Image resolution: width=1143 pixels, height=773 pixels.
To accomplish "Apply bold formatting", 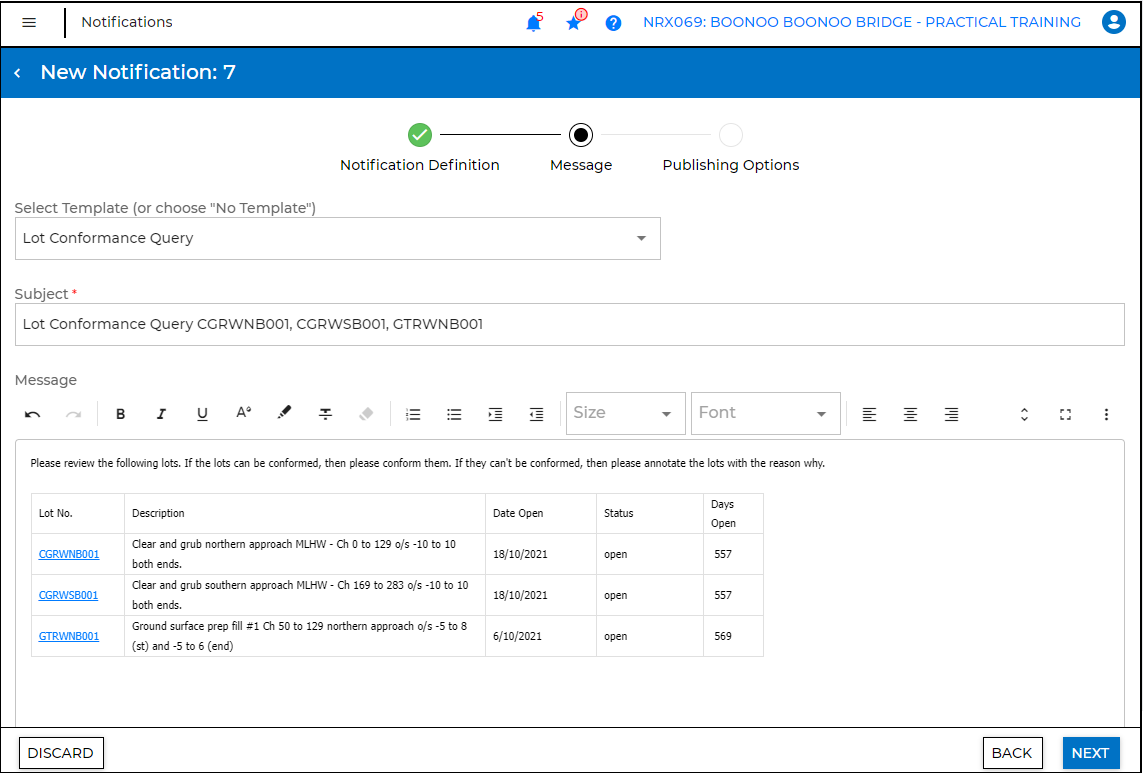I will (120, 414).
